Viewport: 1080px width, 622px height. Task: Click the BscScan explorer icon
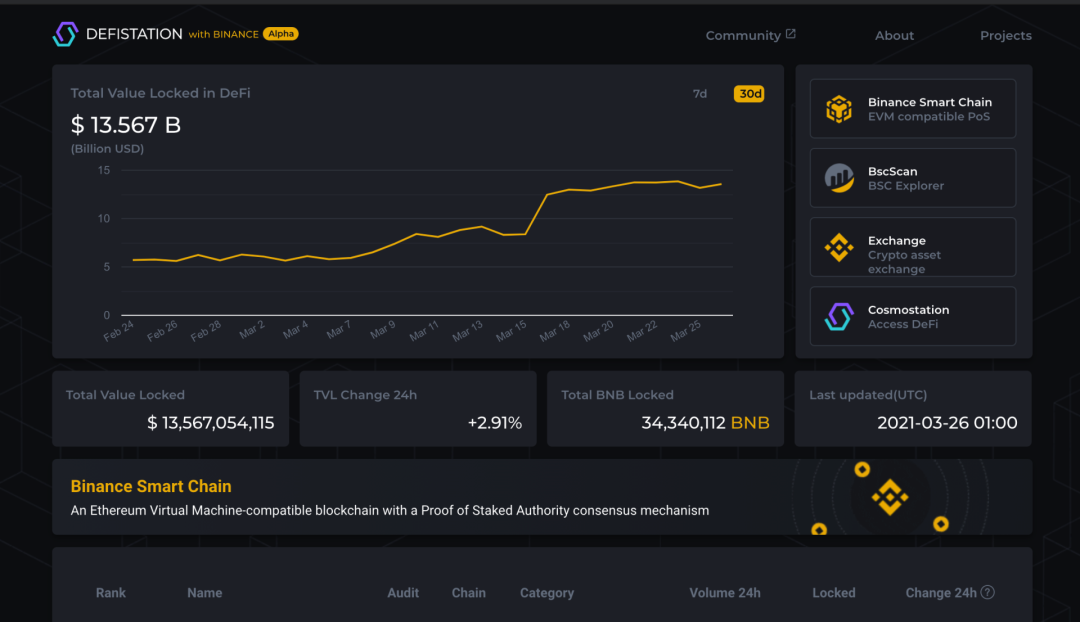click(838, 178)
